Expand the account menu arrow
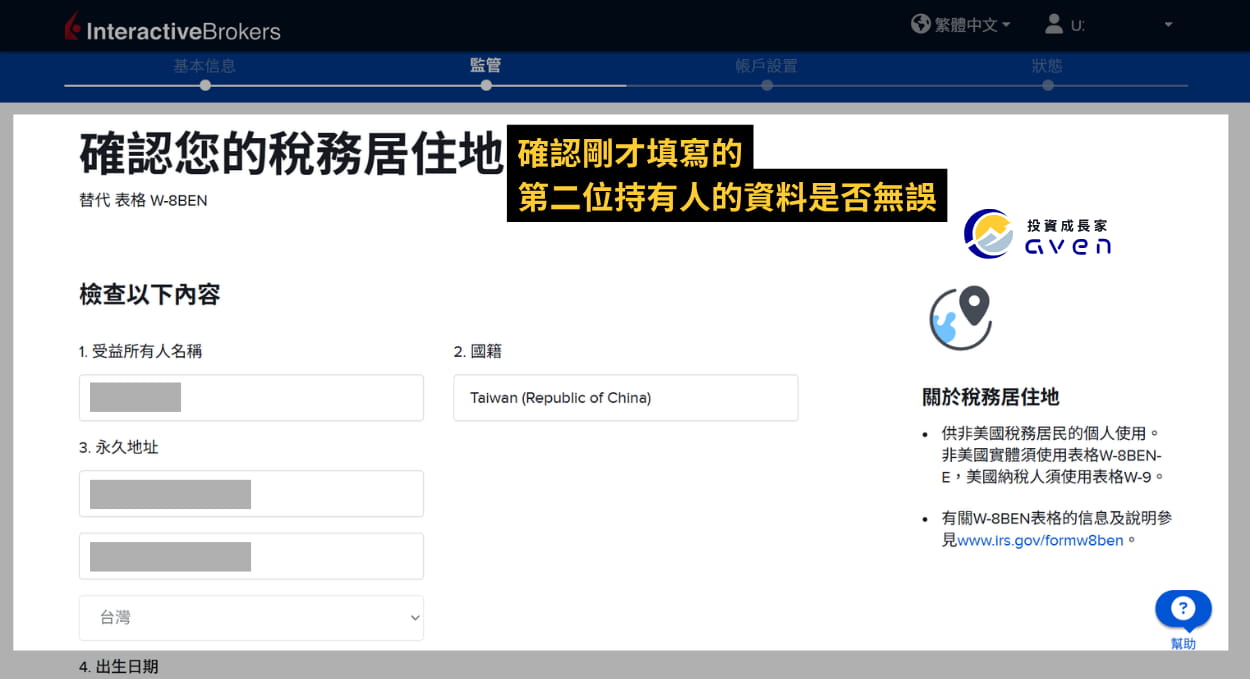 1168,25
